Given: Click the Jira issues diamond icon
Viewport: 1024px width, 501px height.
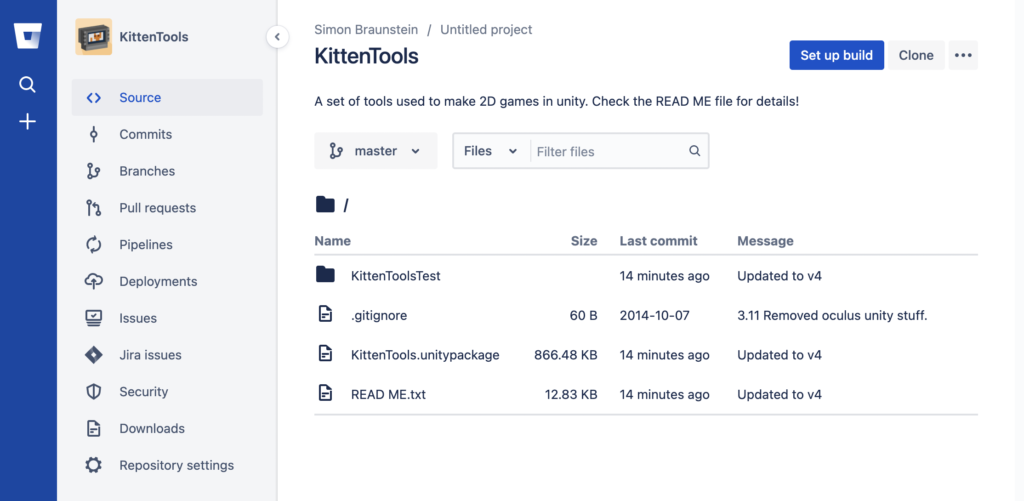Looking at the screenshot, I should [93, 355].
